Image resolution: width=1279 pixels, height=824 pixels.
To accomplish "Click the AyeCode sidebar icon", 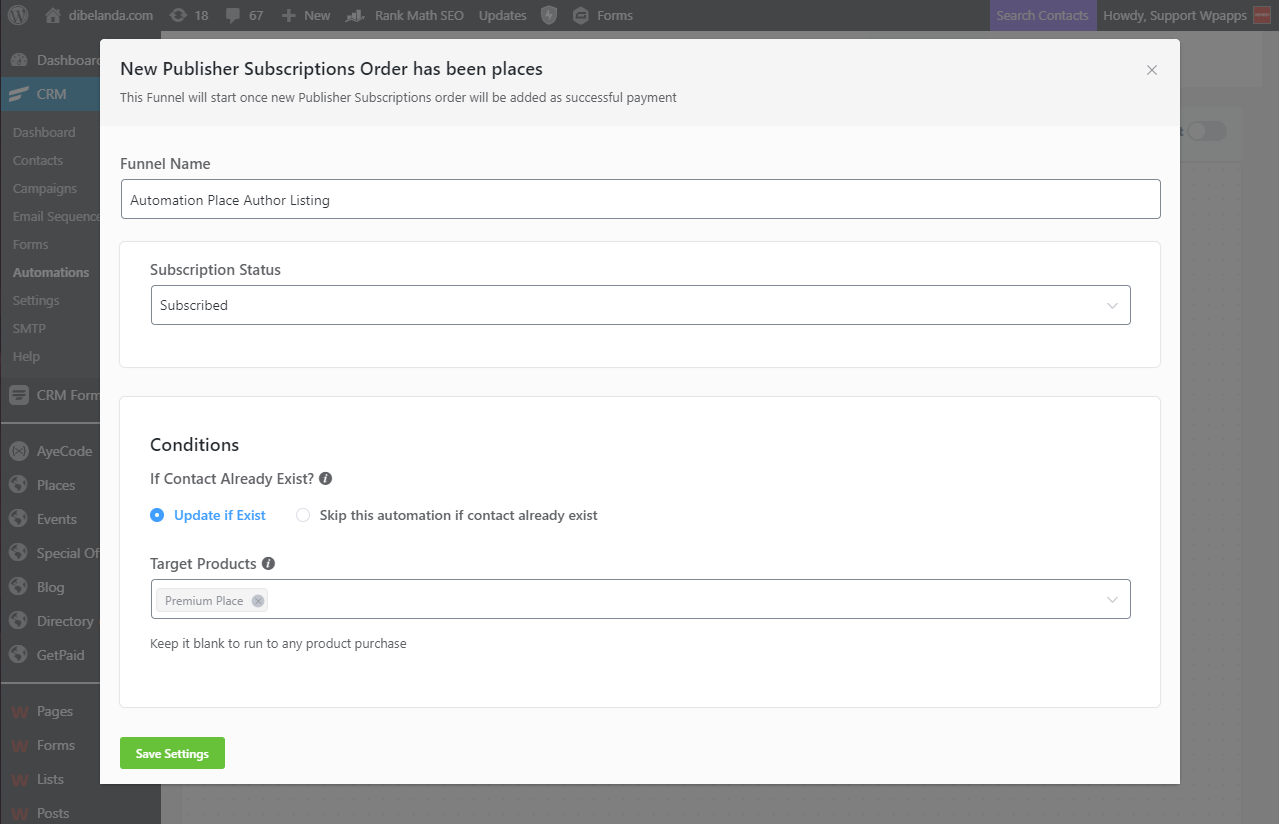I will pyautogui.click(x=18, y=451).
